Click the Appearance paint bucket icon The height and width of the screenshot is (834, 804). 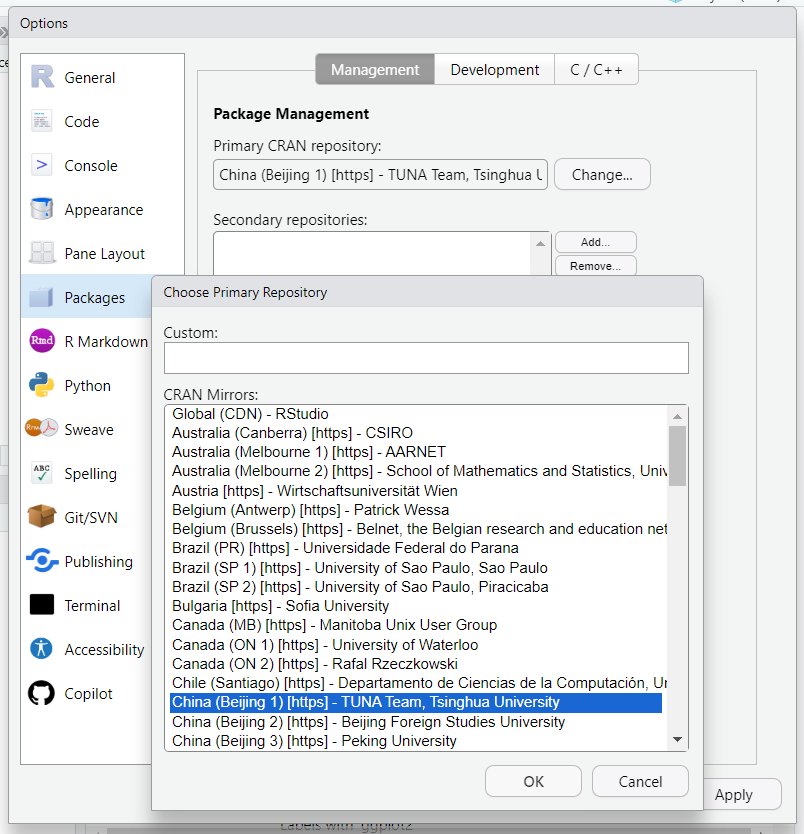[x=42, y=210]
